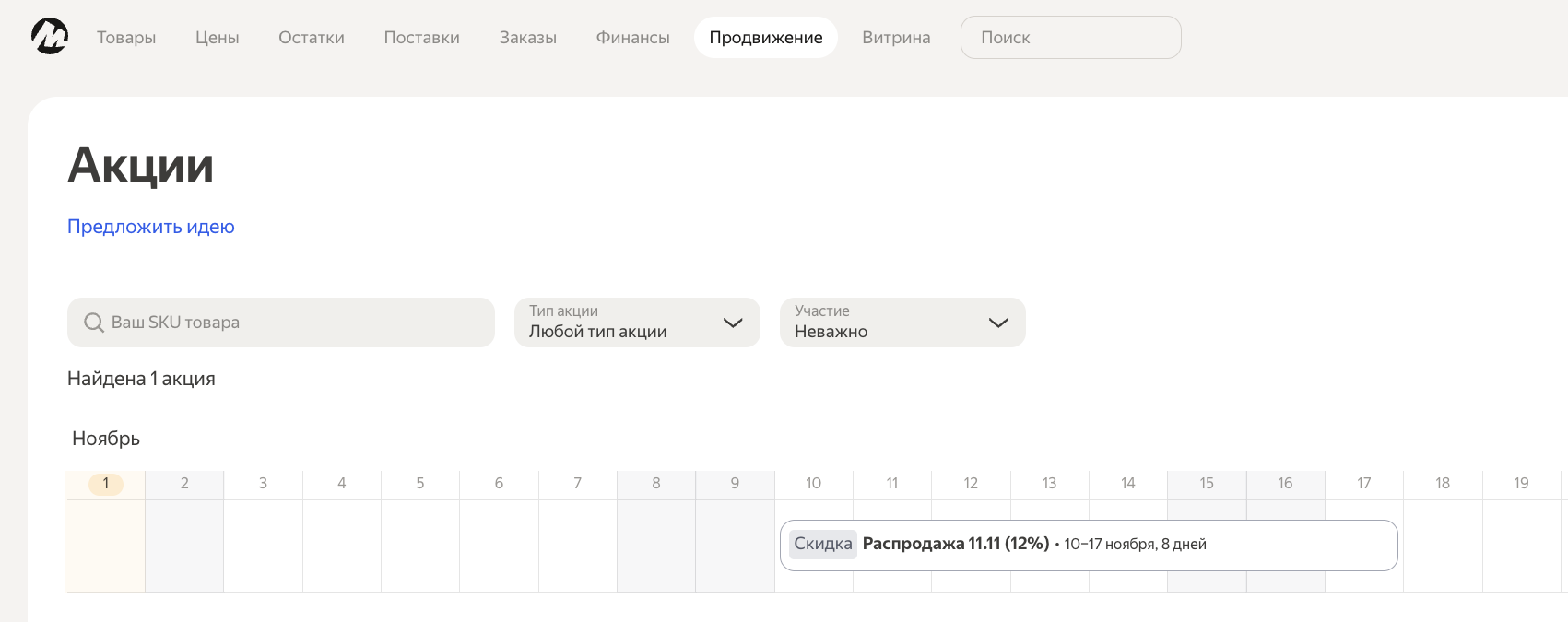Navigate to the Финансы section
The height and width of the screenshot is (622, 1568).
pos(632,38)
